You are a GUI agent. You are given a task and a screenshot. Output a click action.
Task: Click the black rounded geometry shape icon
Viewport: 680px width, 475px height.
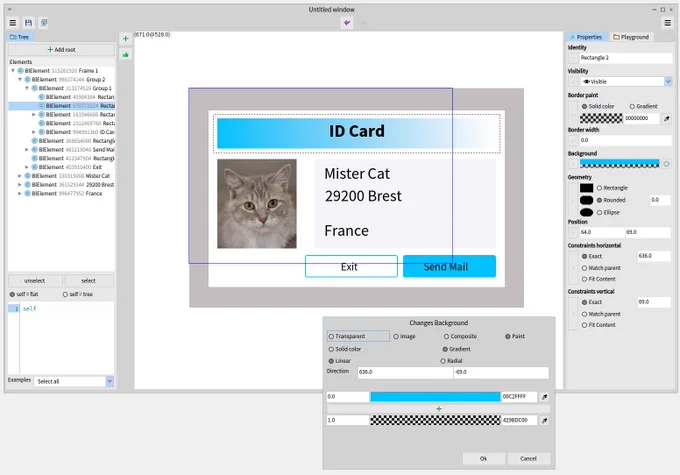tap(586, 200)
